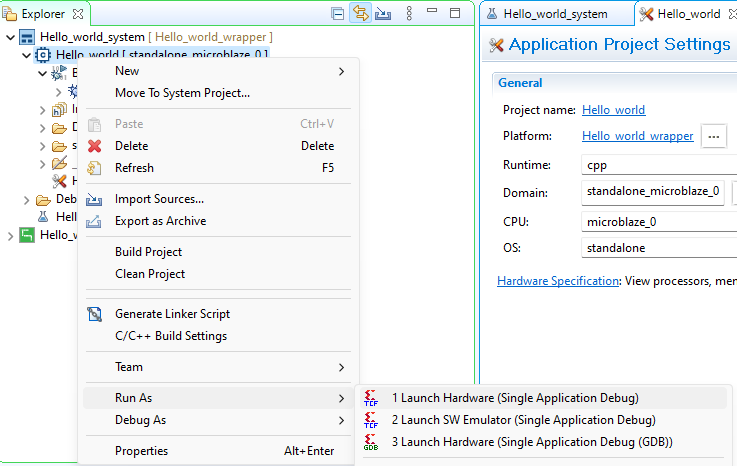The image size is (737, 466).
Task: Open the Hello_world_wrapper platform link
Action: (637, 136)
